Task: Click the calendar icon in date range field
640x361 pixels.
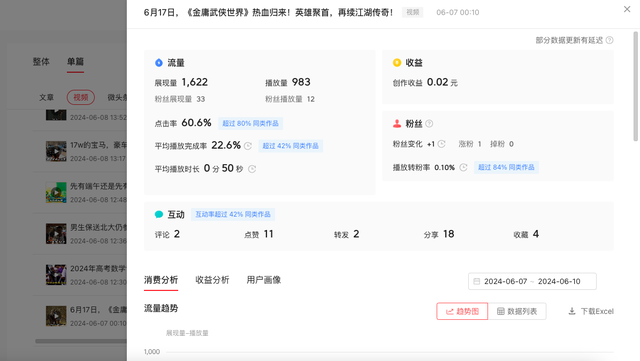Action: tap(476, 281)
